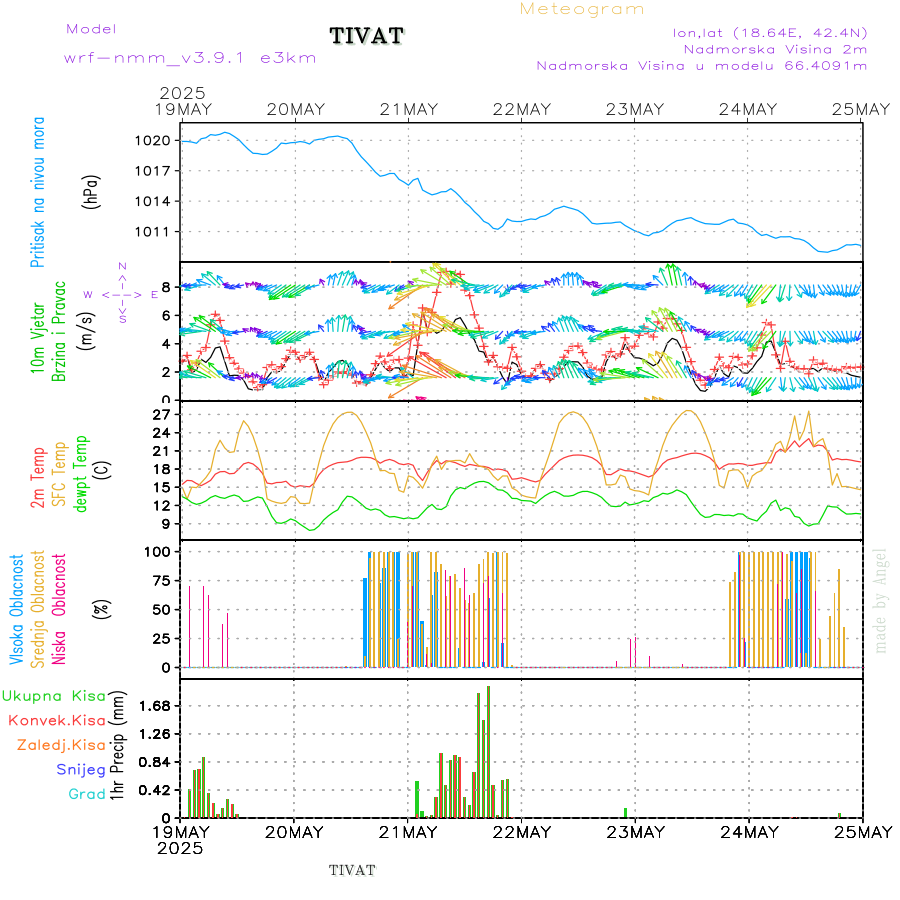Select the Meteogram heading text
900x900 pixels.
point(582,9)
